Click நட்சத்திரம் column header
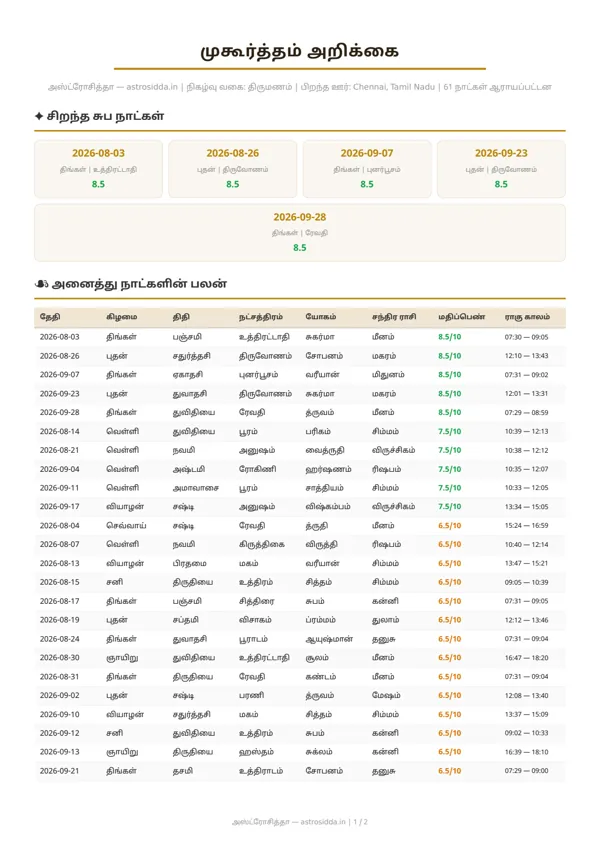600x848 pixels. [261, 317]
